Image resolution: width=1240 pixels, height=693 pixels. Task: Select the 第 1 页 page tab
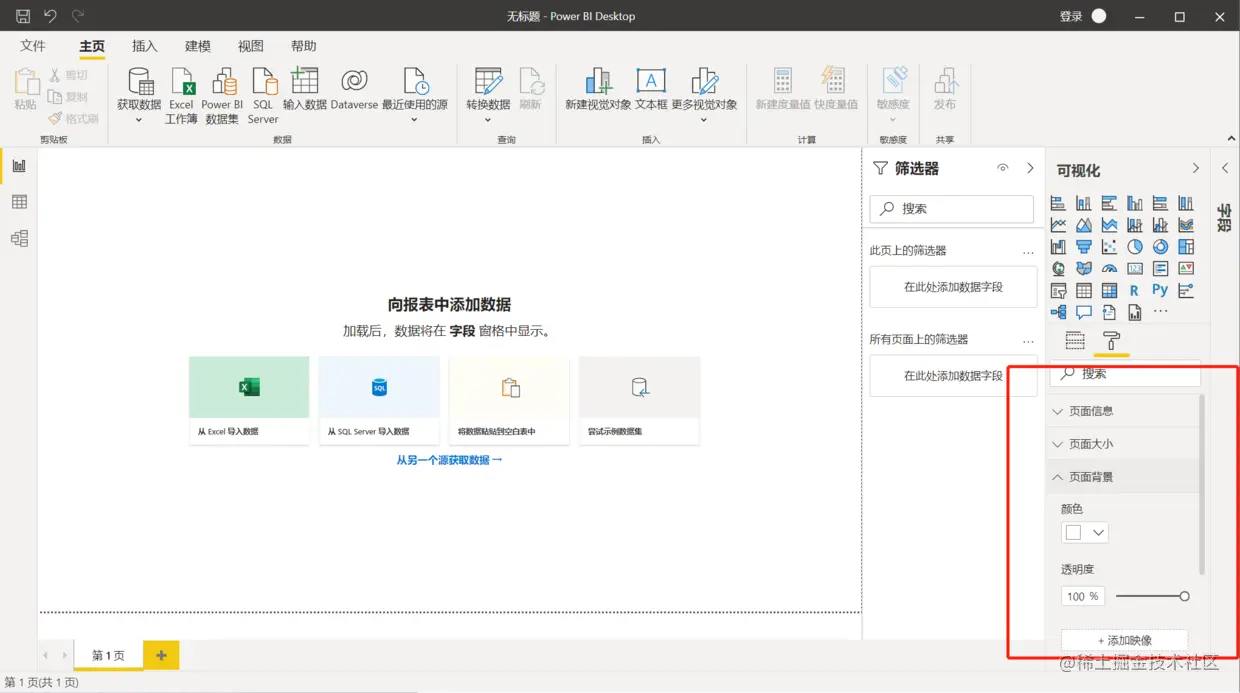click(109, 656)
